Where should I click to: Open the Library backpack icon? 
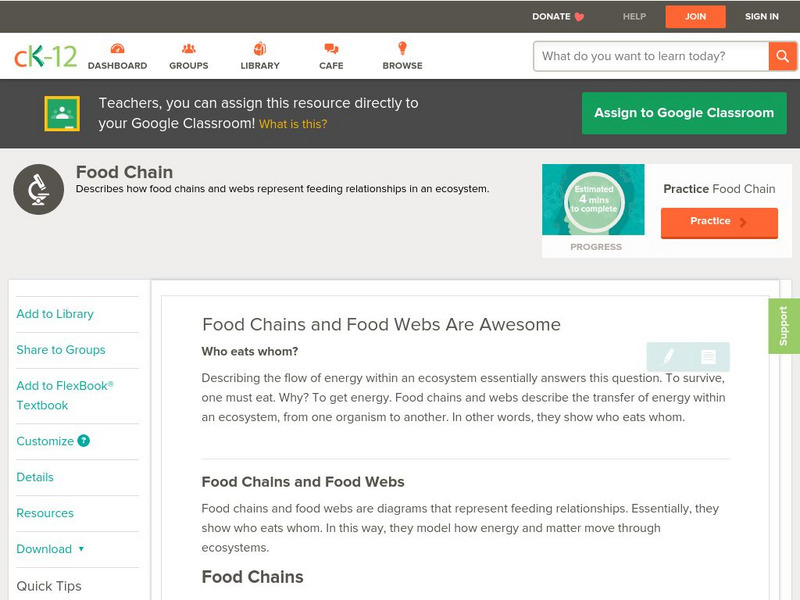point(260,49)
